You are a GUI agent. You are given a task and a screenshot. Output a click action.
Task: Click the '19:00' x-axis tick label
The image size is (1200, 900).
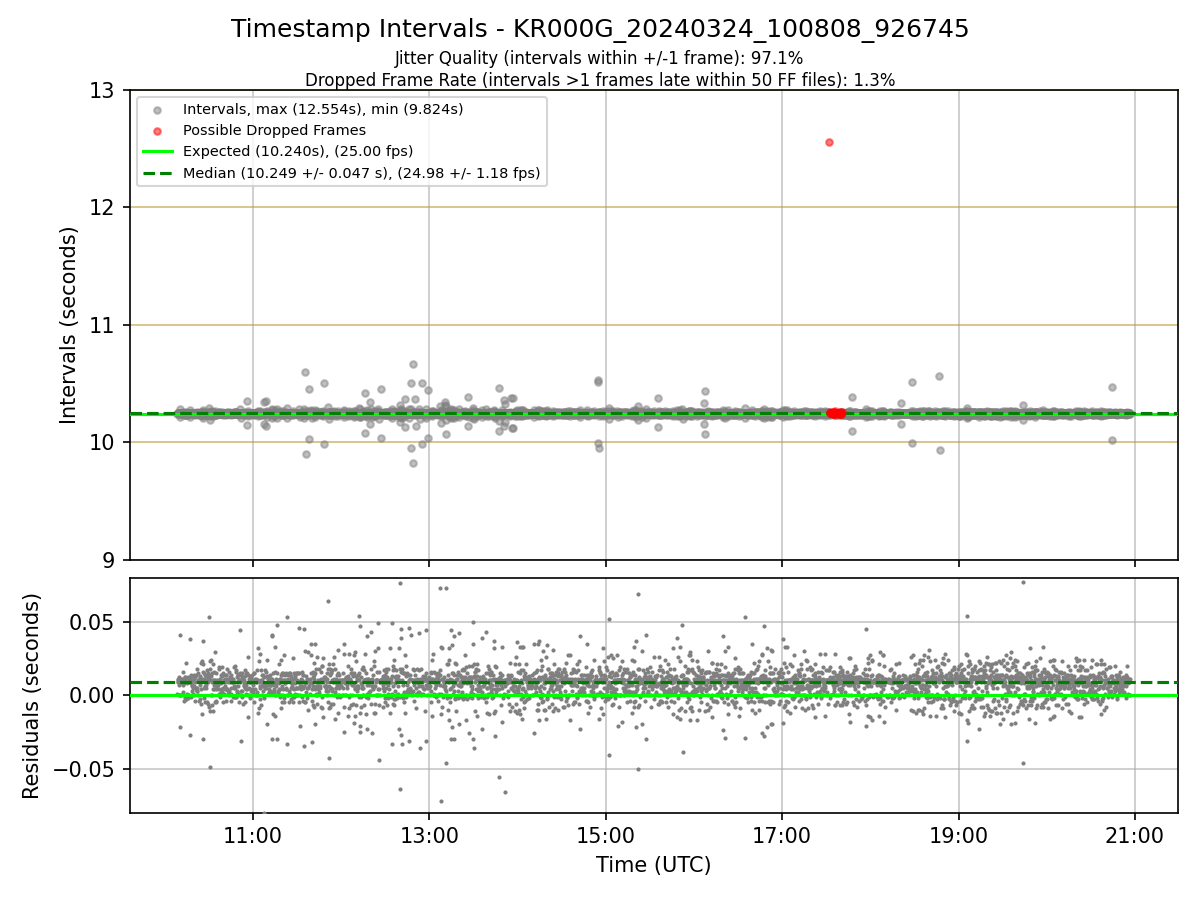tap(959, 836)
